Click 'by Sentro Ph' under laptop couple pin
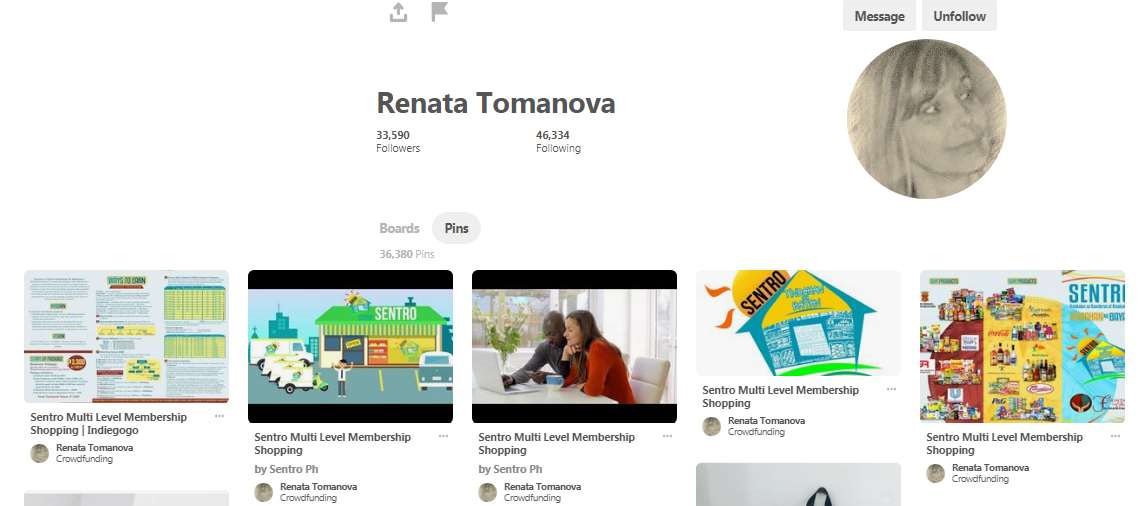This screenshot has height=506, width=1139. coord(510,469)
